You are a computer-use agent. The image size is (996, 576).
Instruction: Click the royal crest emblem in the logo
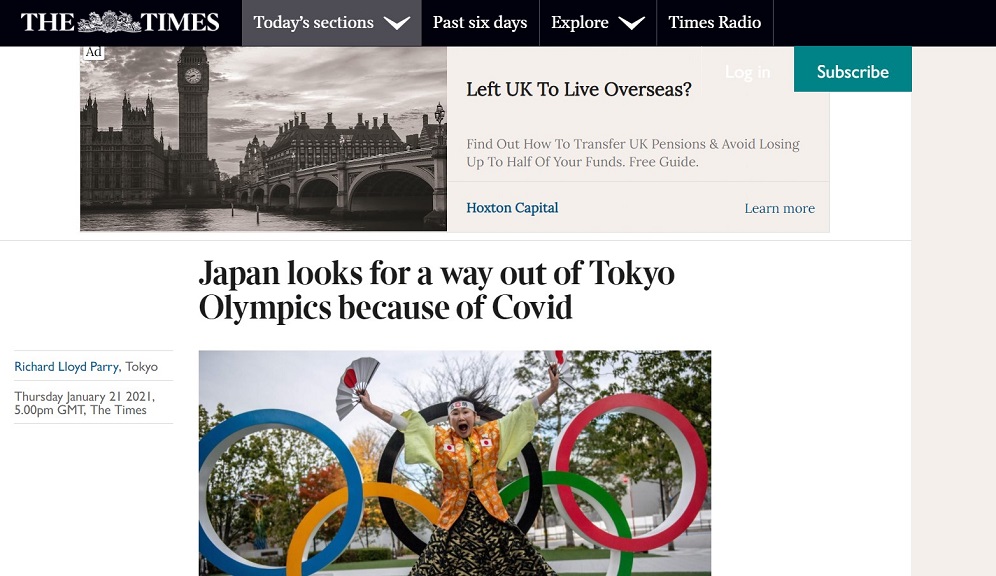click(x=109, y=22)
